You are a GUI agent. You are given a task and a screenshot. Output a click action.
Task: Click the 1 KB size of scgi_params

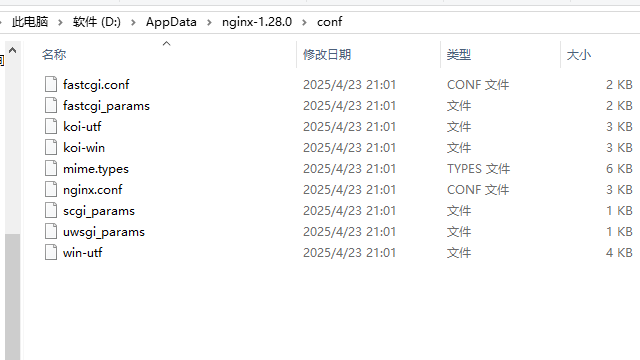click(x=619, y=211)
